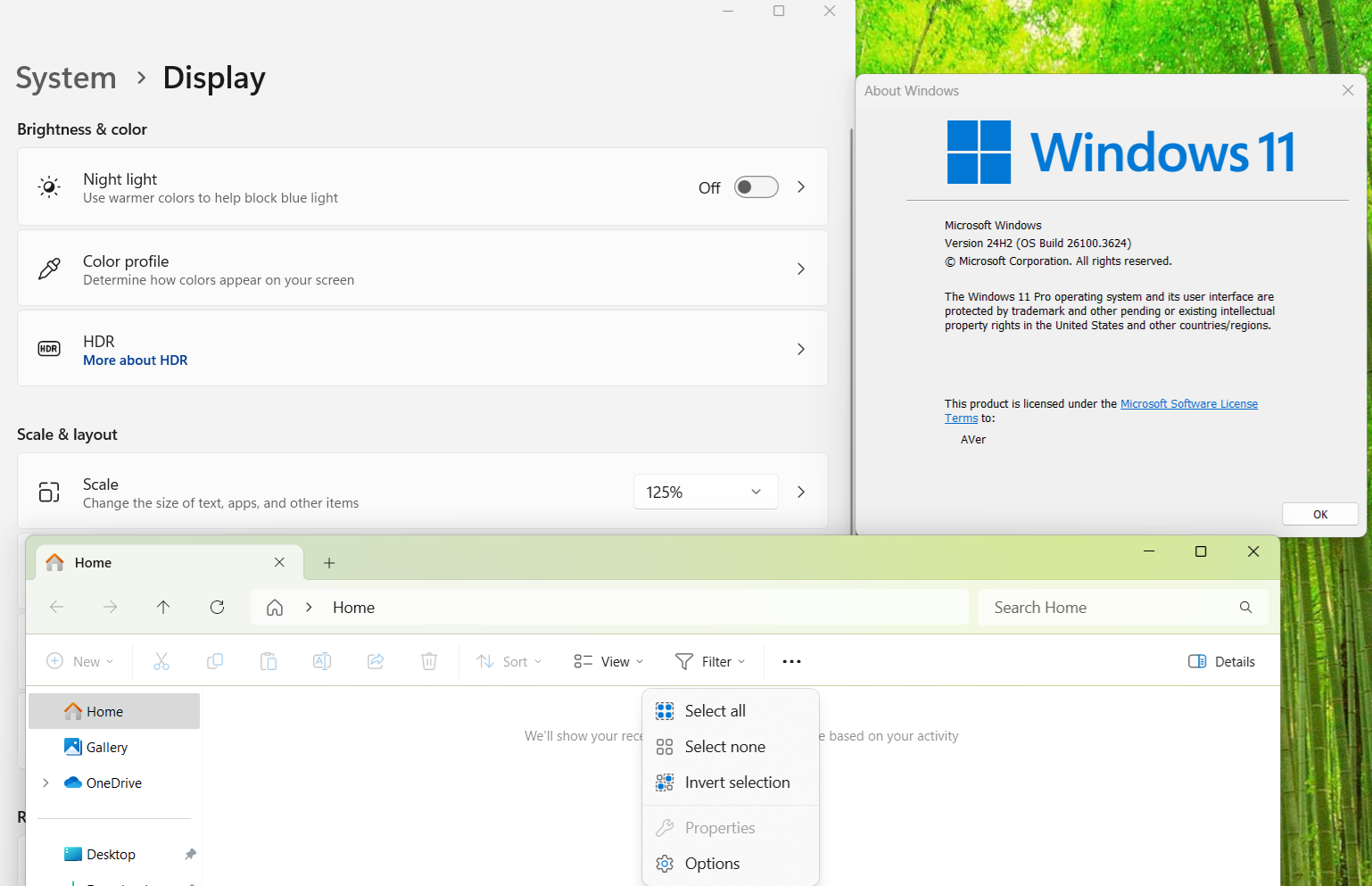Minimize the File Explorer window
The width and height of the screenshot is (1372, 886).
(1149, 551)
